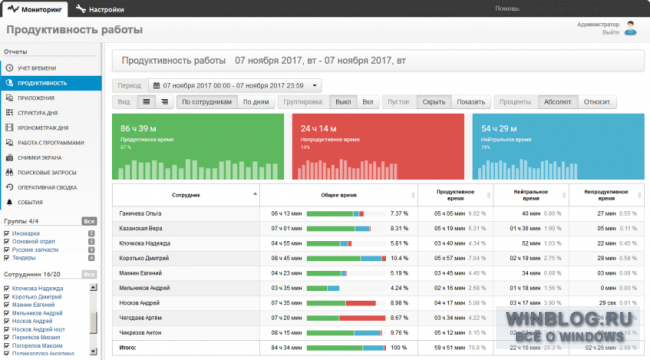Switch to the Мониторинг tab
This screenshot has width=650, height=360.
point(35,9)
